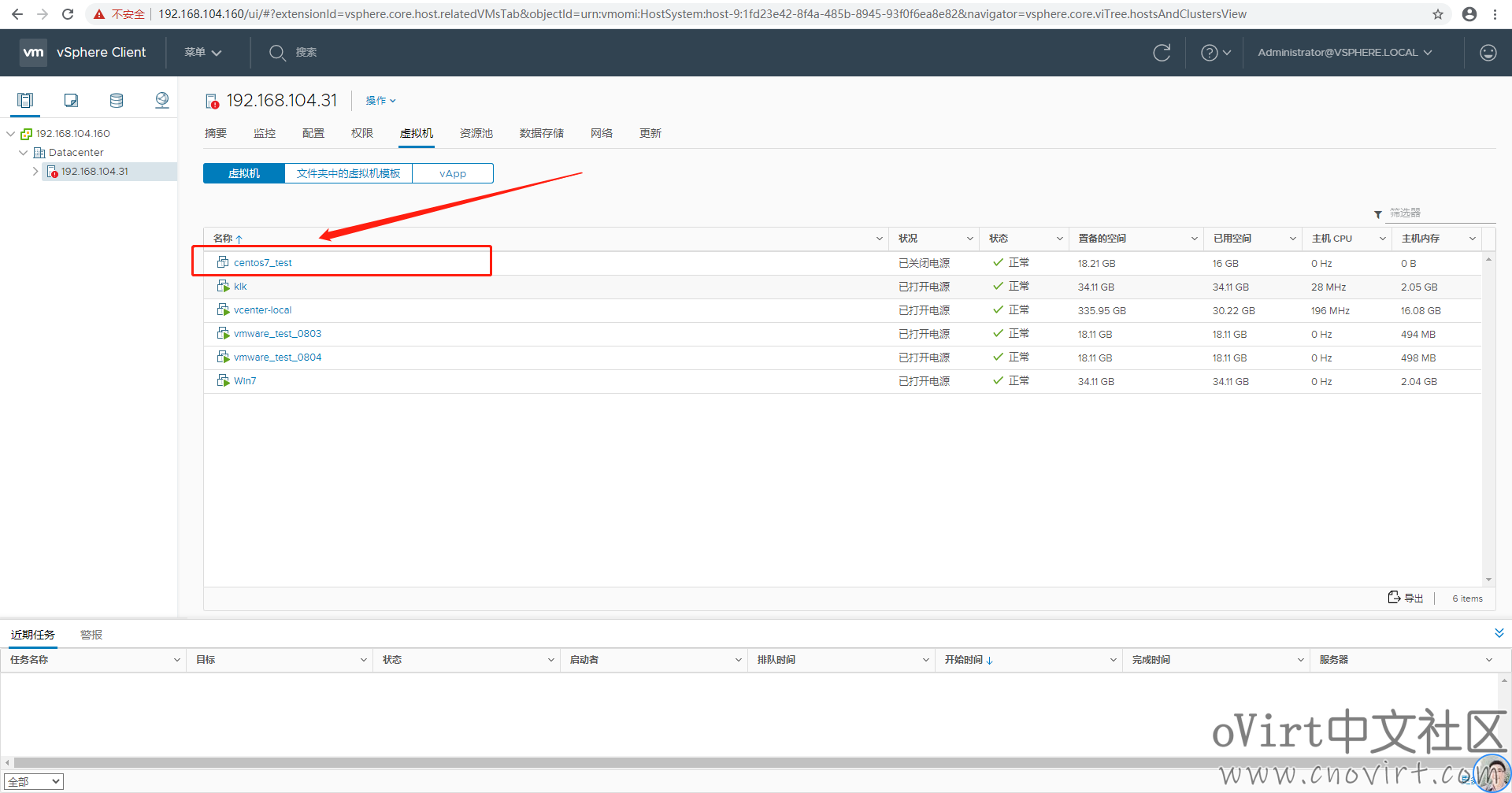Open the browser profile icon

[x=1469, y=14]
